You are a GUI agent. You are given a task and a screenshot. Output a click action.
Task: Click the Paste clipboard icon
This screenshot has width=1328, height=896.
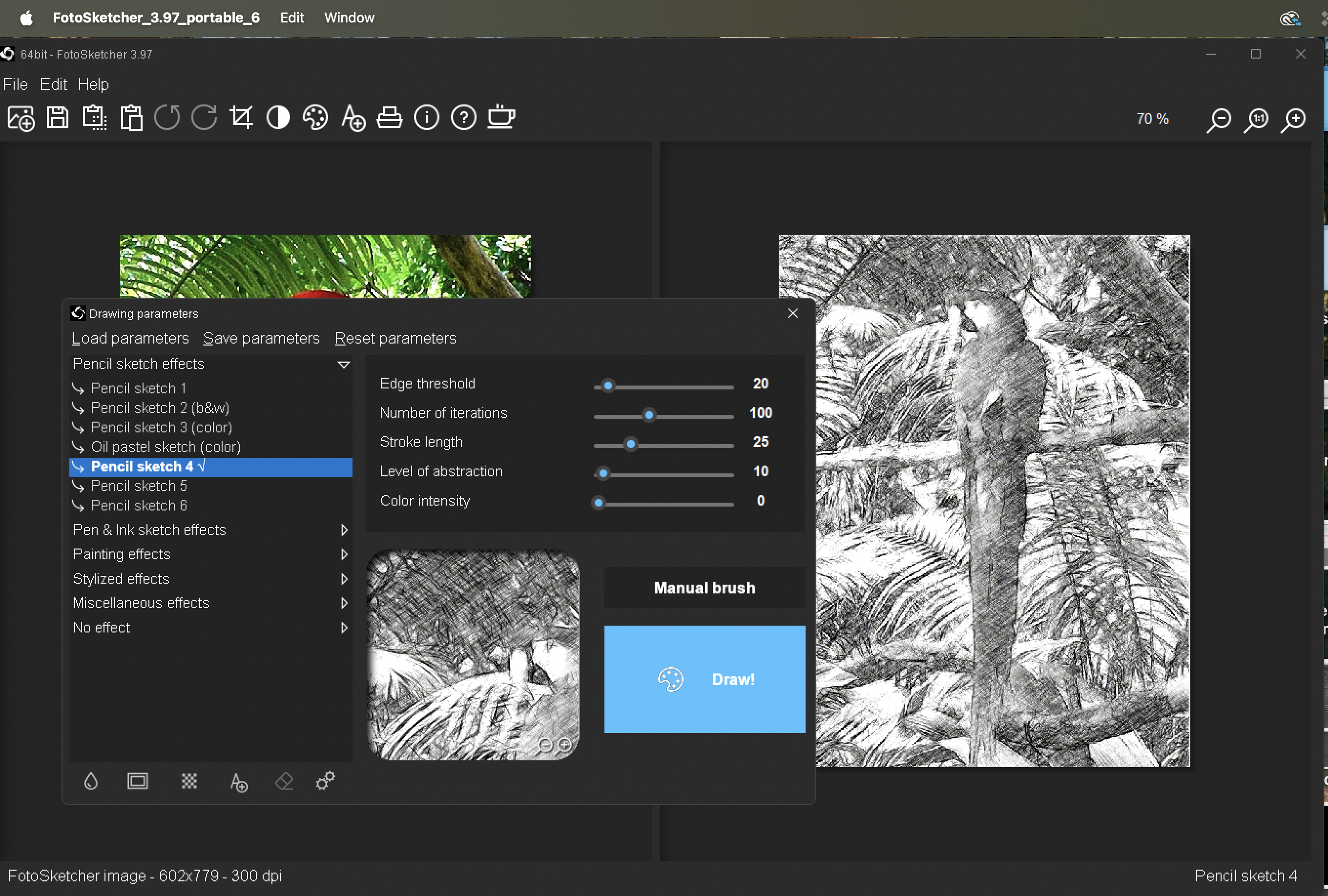click(x=131, y=118)
